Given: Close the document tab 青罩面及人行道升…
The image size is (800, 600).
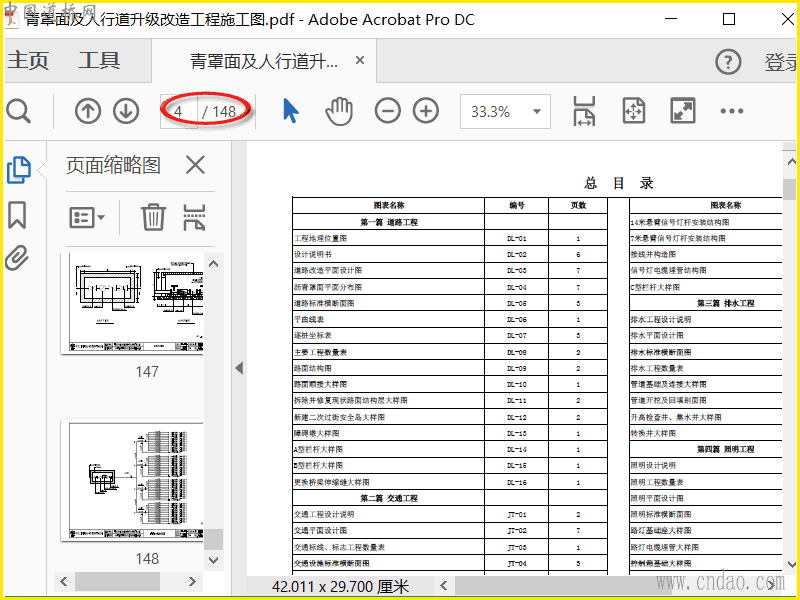Looking at the screenshot, I should click(360, 60).
